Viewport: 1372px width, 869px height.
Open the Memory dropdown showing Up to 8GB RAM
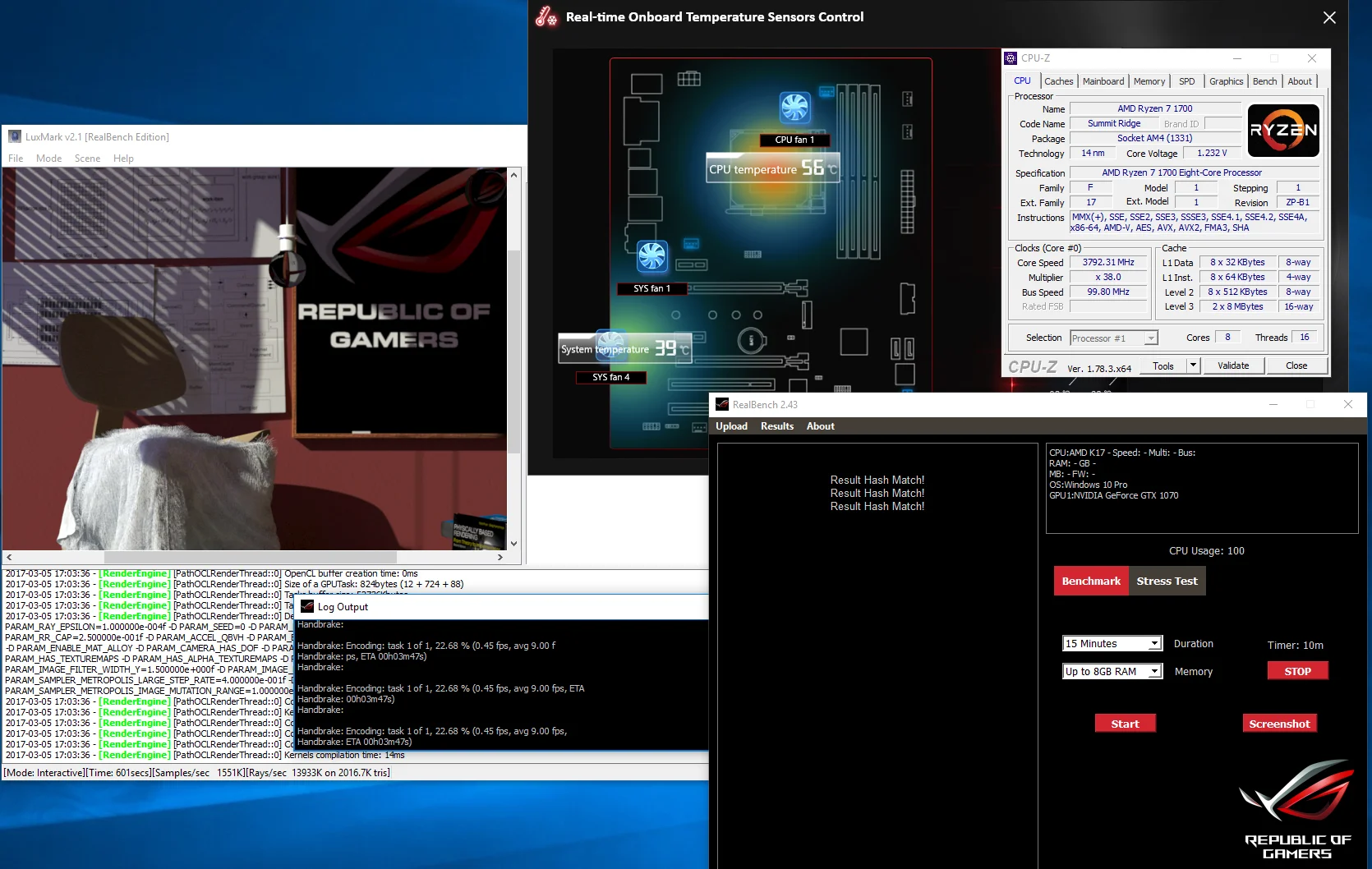click(1112, 672)
